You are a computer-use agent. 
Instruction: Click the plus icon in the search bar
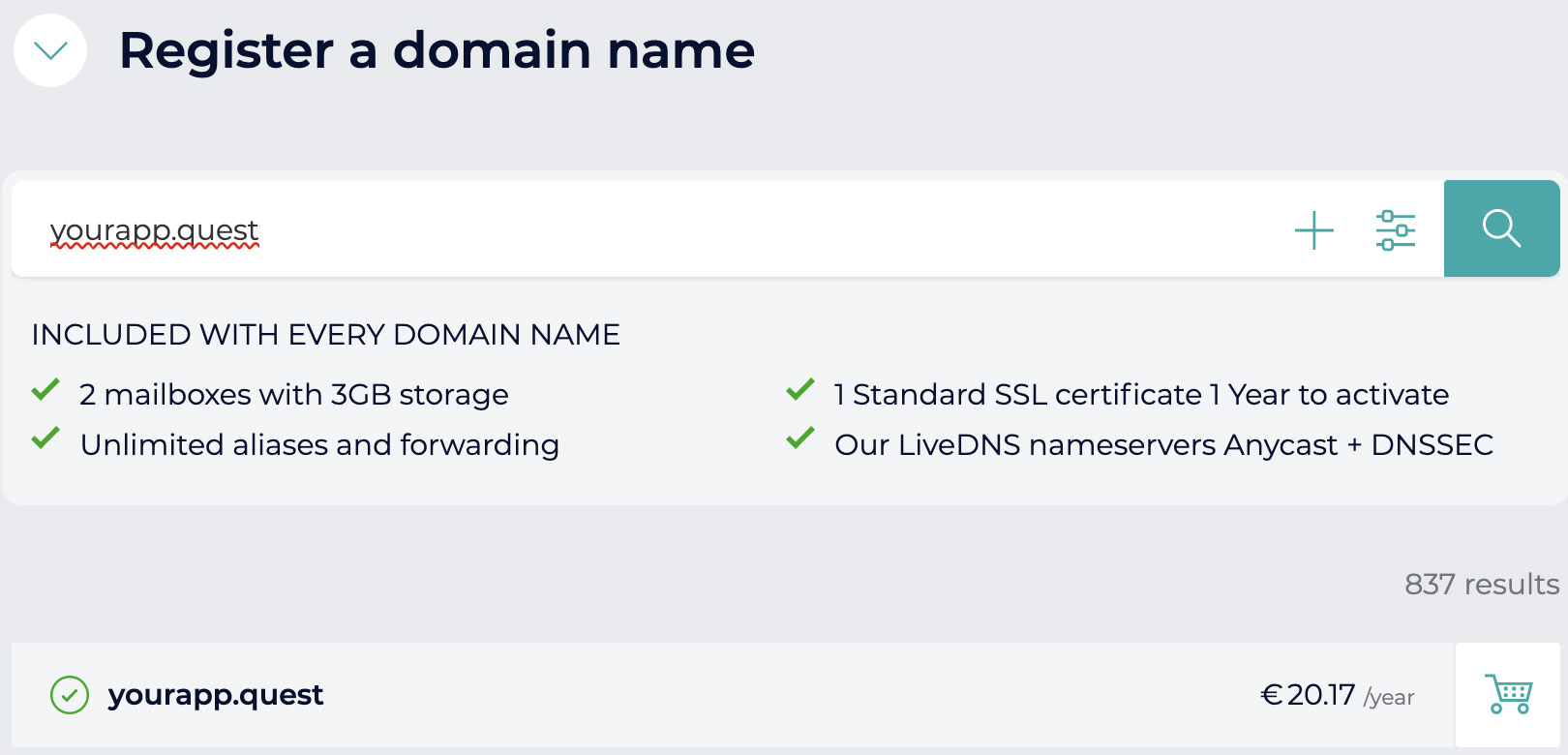1313,230
